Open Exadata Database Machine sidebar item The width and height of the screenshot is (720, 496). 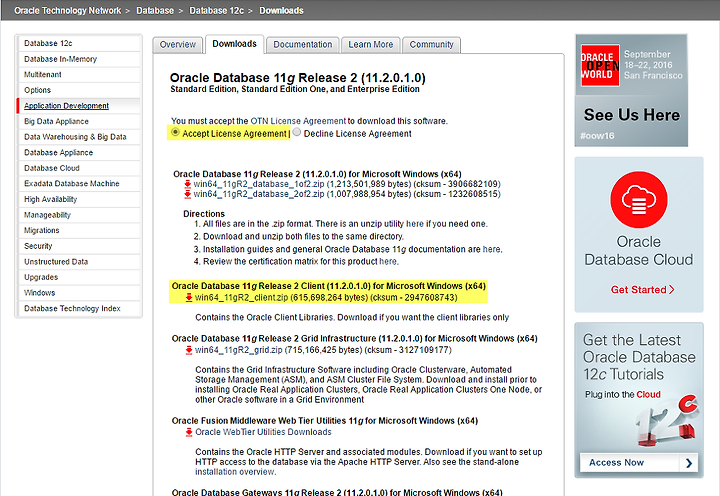pyautogui.click(x=79, y=184)
